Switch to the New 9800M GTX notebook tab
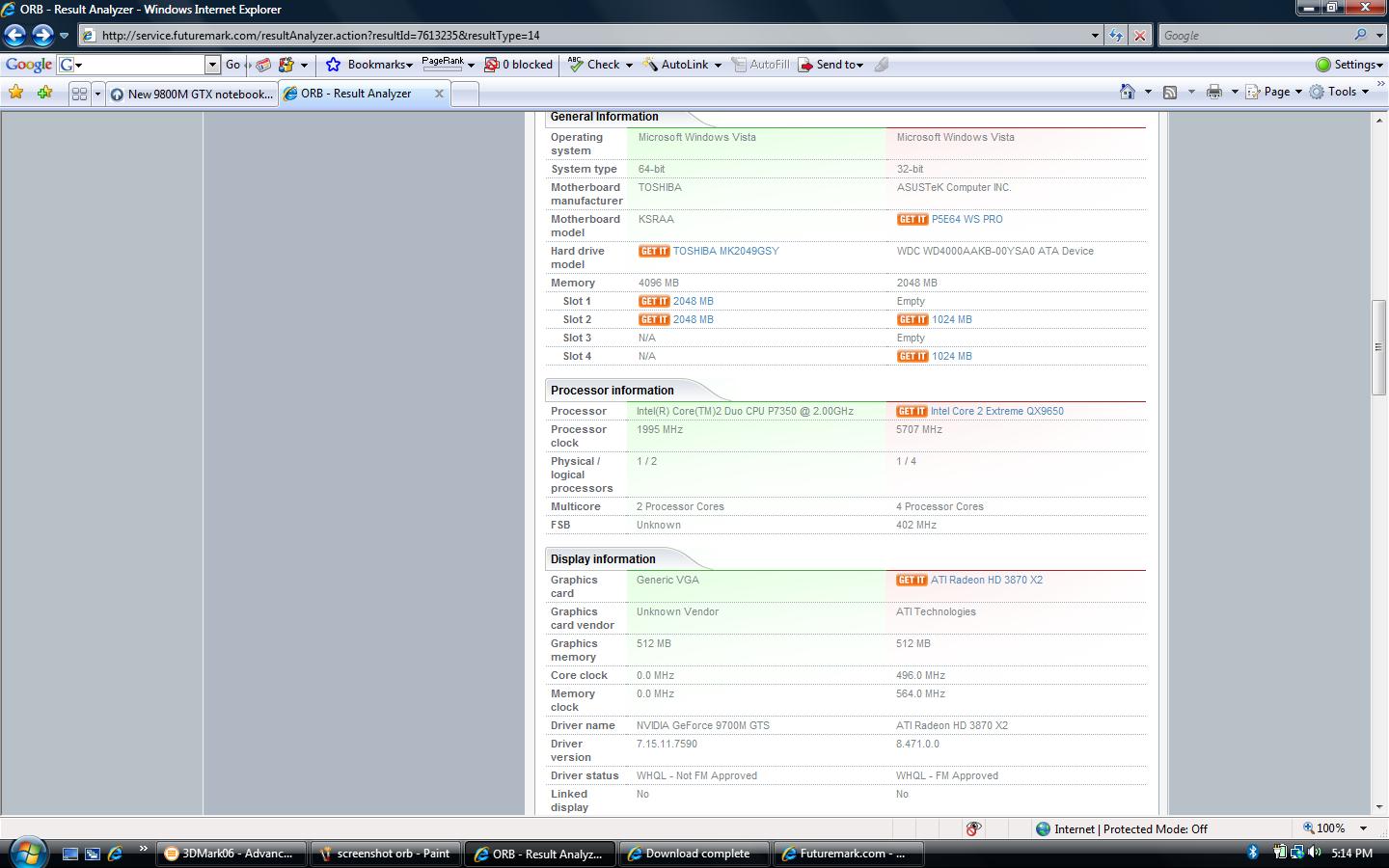The height and width of the screenshot is (868, 1389). coord(192,94)
